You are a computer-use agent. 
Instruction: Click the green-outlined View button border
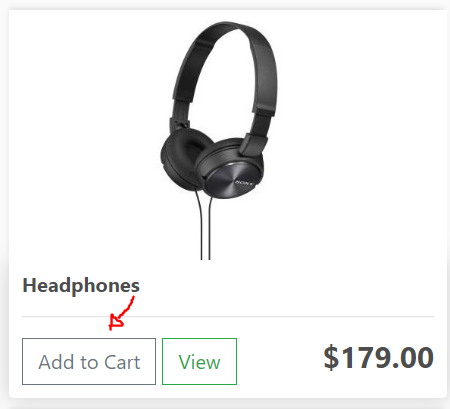(199, 339)
